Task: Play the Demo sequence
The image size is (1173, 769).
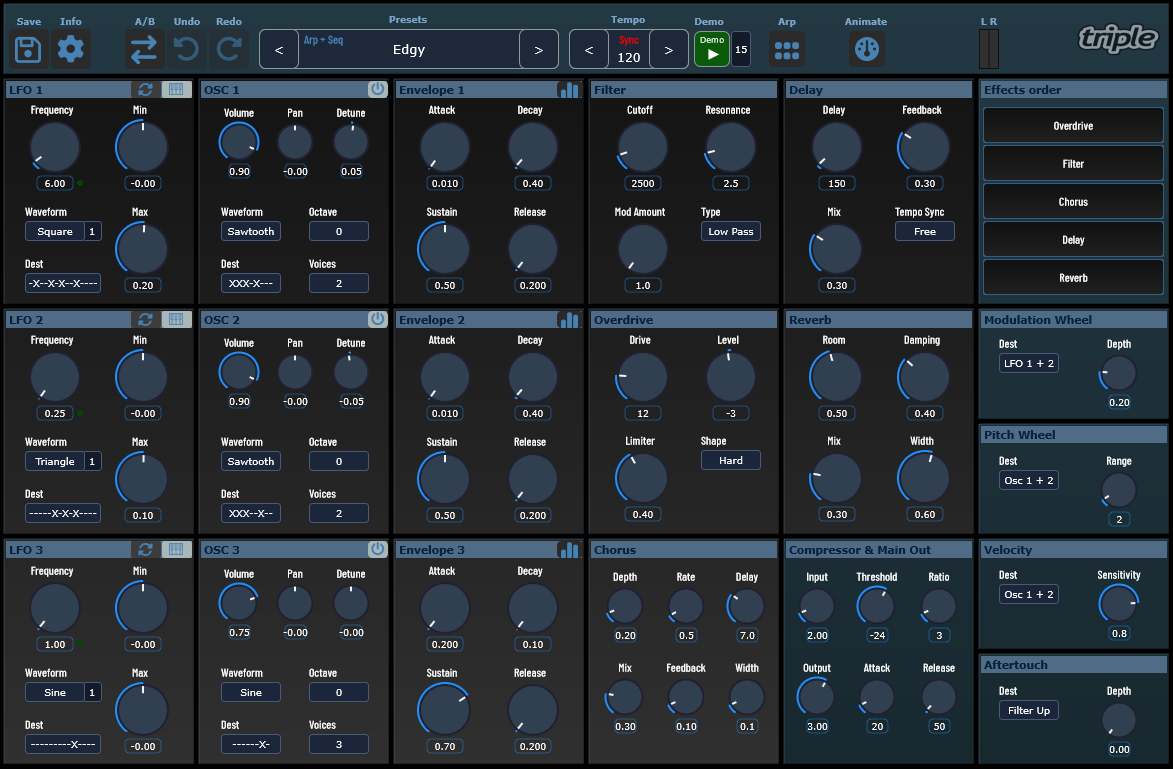Action: click(x=712, y=47)
